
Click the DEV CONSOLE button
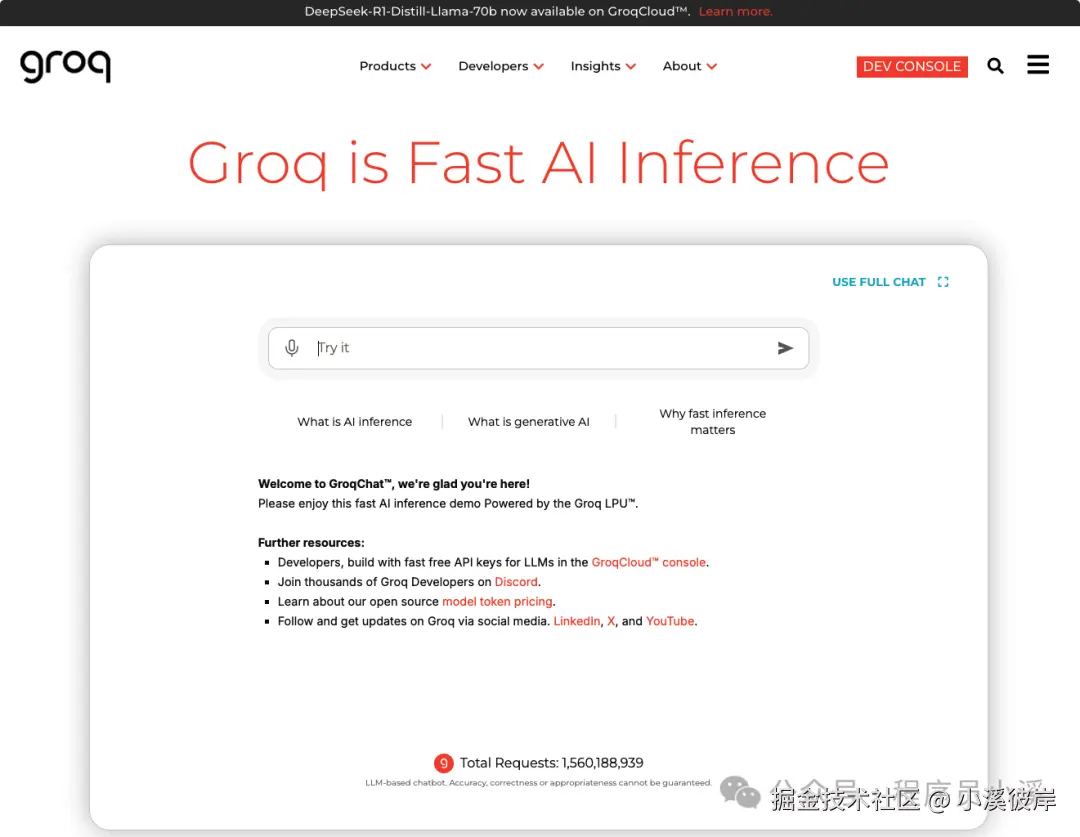[912, 66]
